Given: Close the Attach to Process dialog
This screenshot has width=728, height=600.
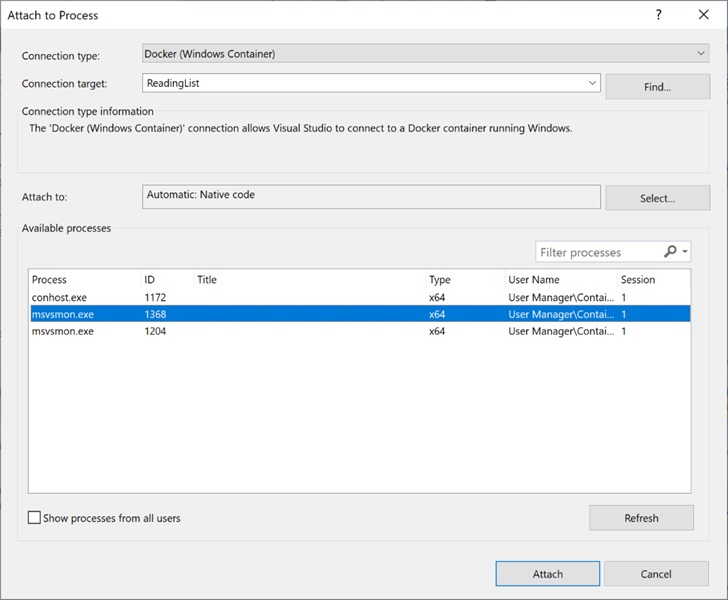Looking at the screenshot, I should point(704,15).
